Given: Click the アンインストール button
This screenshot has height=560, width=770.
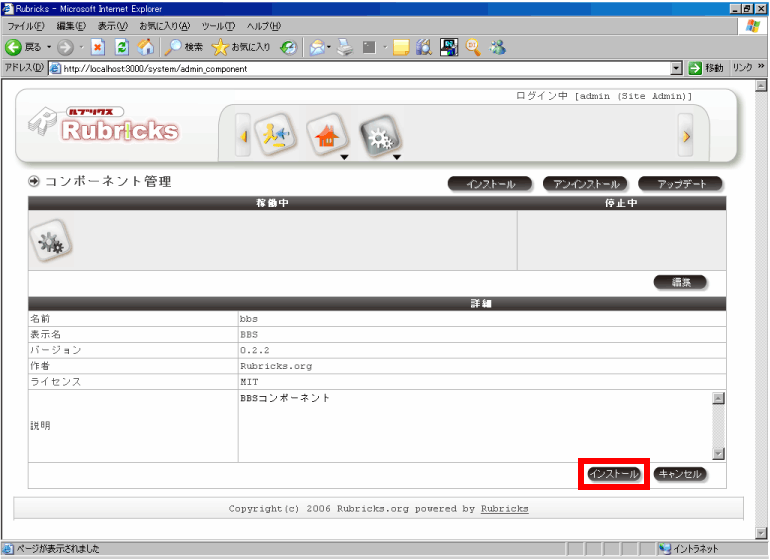Looking at the screenshot, I should (x=585, y=184).
